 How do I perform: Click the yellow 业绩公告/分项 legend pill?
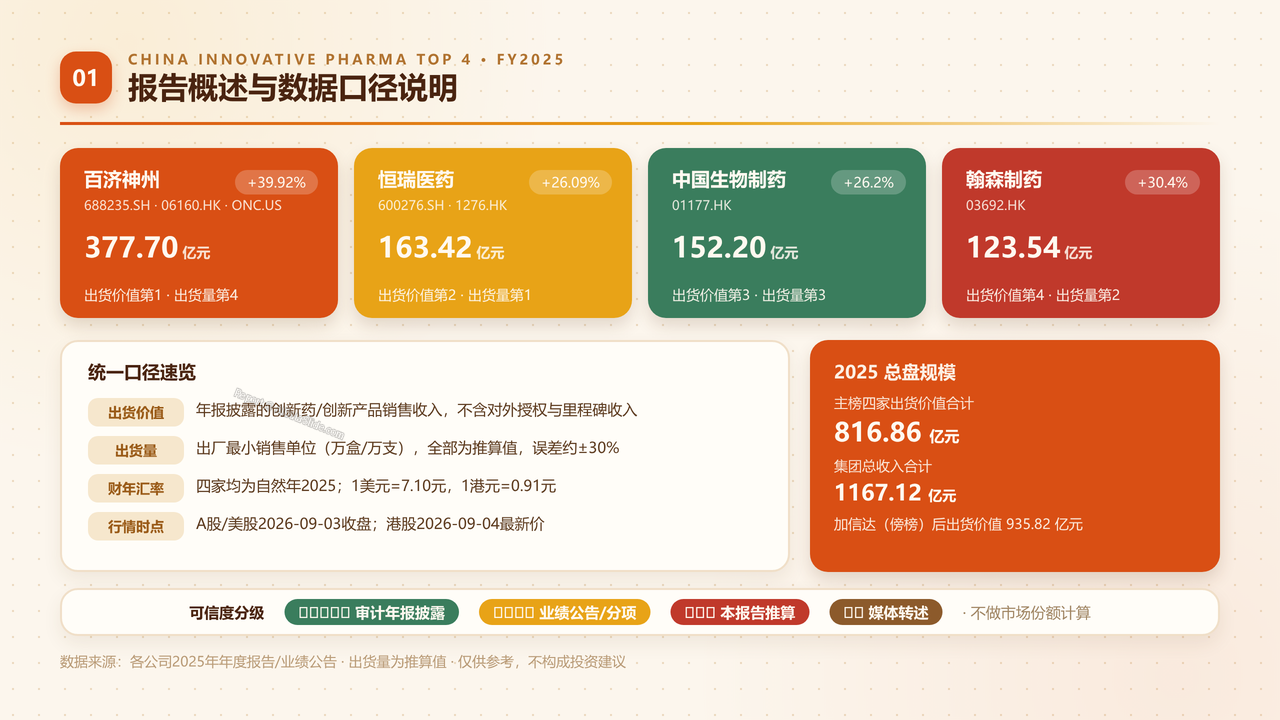point(565,613)
